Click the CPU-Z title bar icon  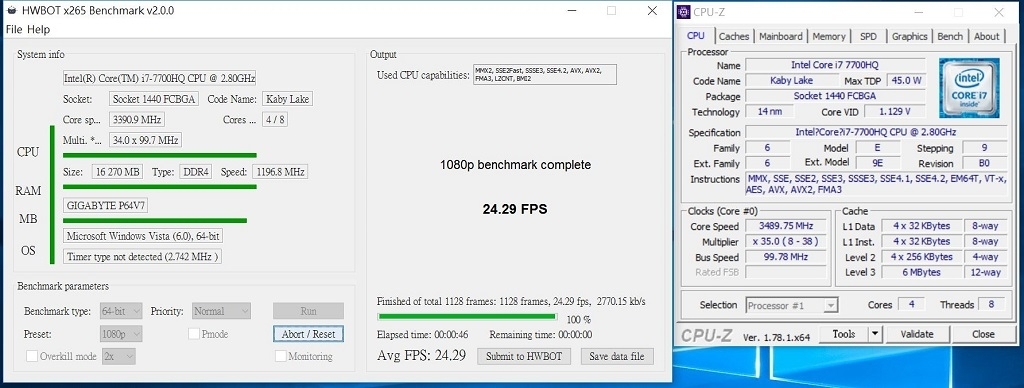tap(684, 12)
